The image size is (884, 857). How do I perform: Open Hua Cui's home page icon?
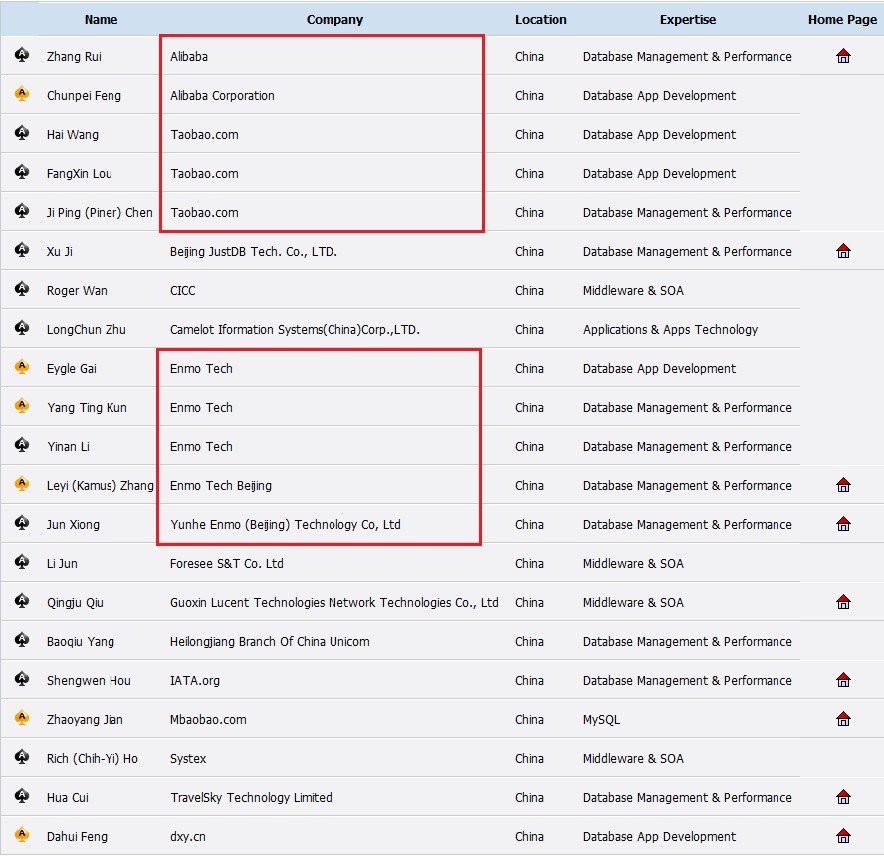click(843, 797)
